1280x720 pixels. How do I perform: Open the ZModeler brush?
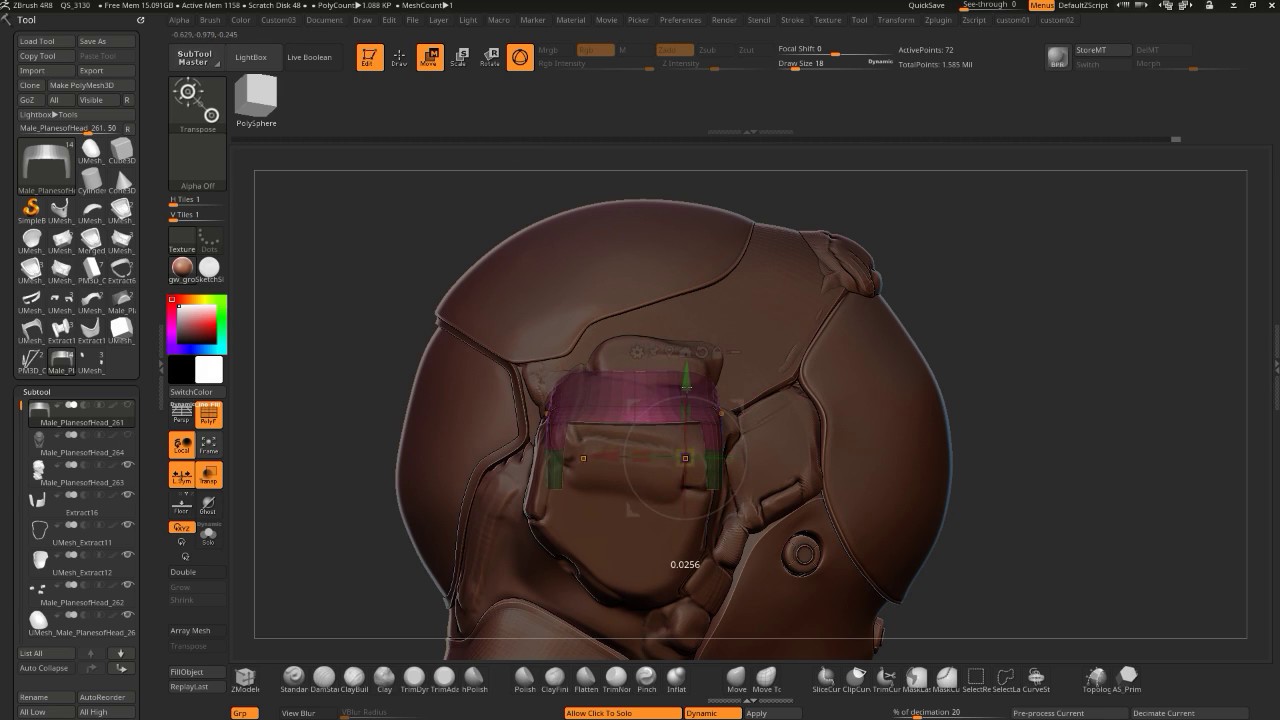[x=245, y=679]
